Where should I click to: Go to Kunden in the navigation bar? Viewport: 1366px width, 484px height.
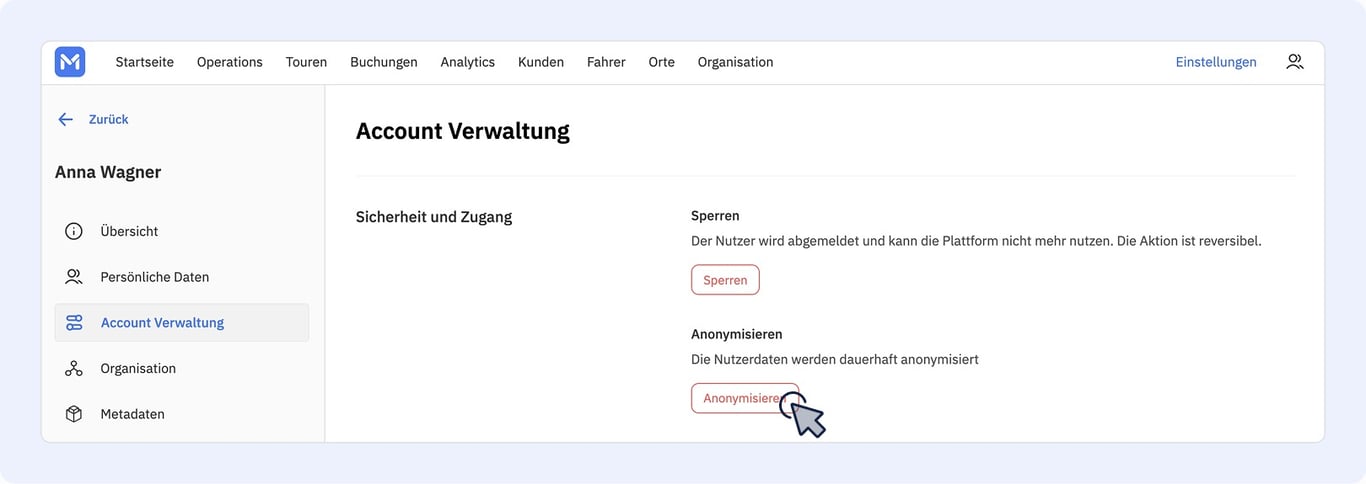[541, 62]
